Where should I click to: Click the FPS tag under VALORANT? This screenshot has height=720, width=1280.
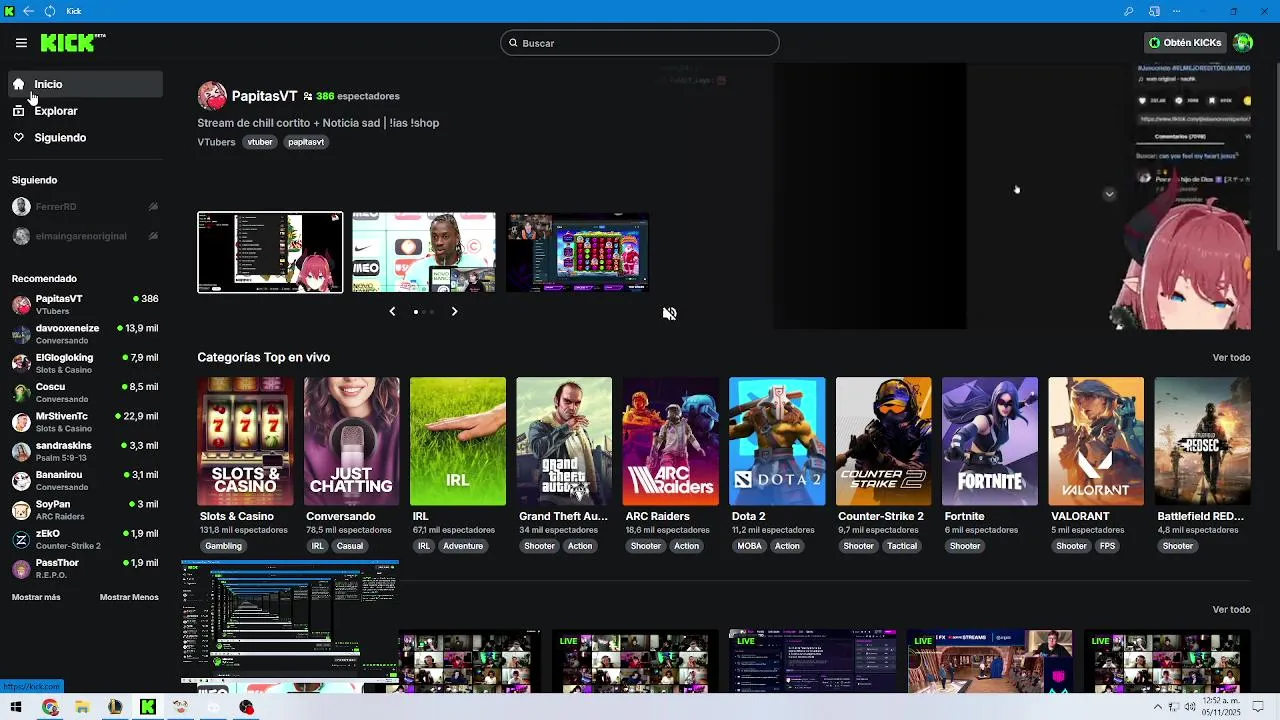(1107, 546)
